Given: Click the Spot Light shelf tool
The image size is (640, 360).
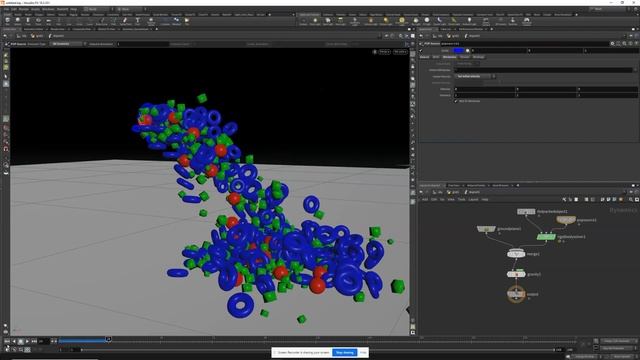Looking at the screenshot, I should coord(327,21).
